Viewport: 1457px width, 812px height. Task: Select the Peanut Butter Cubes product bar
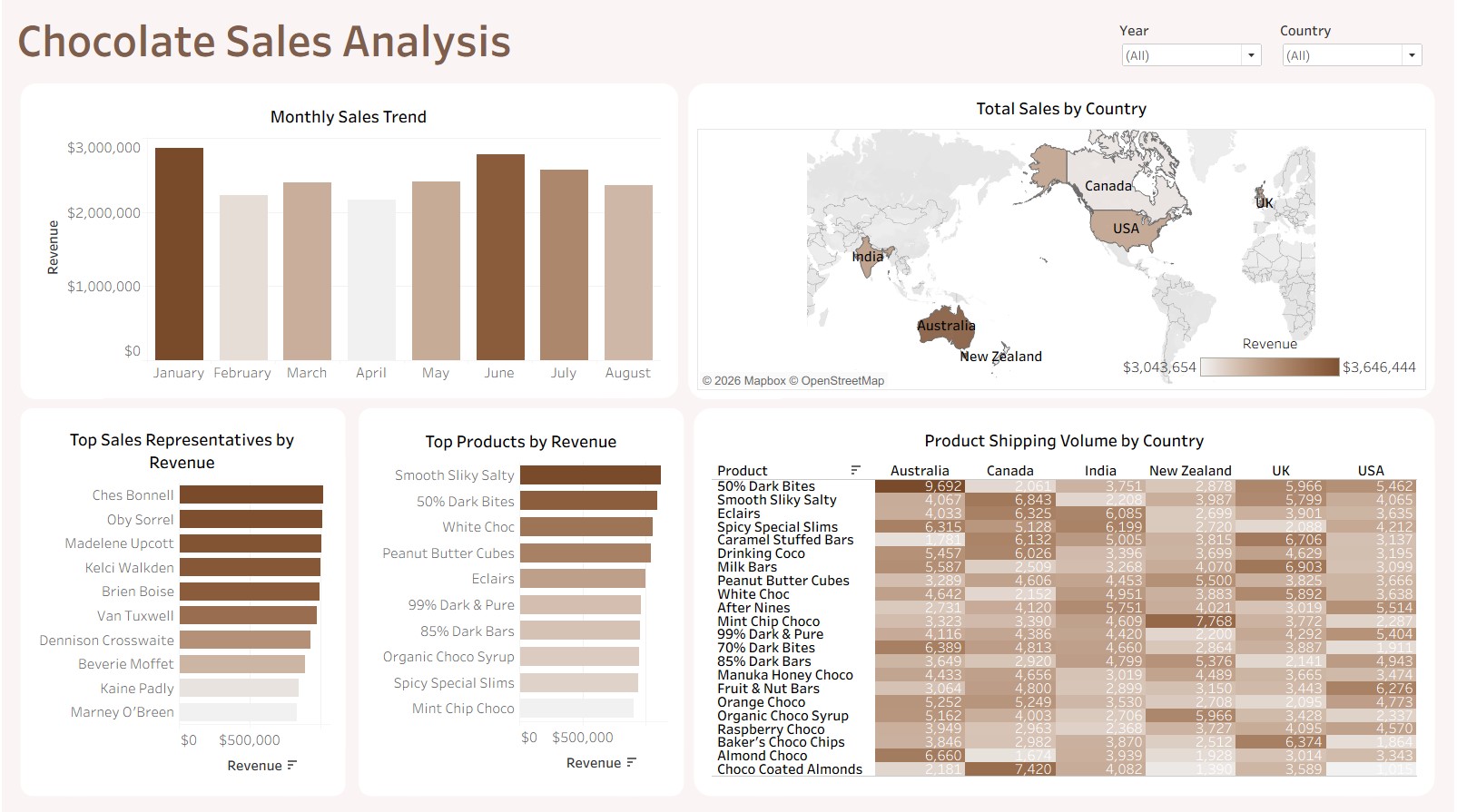click(x=586, y=553)
